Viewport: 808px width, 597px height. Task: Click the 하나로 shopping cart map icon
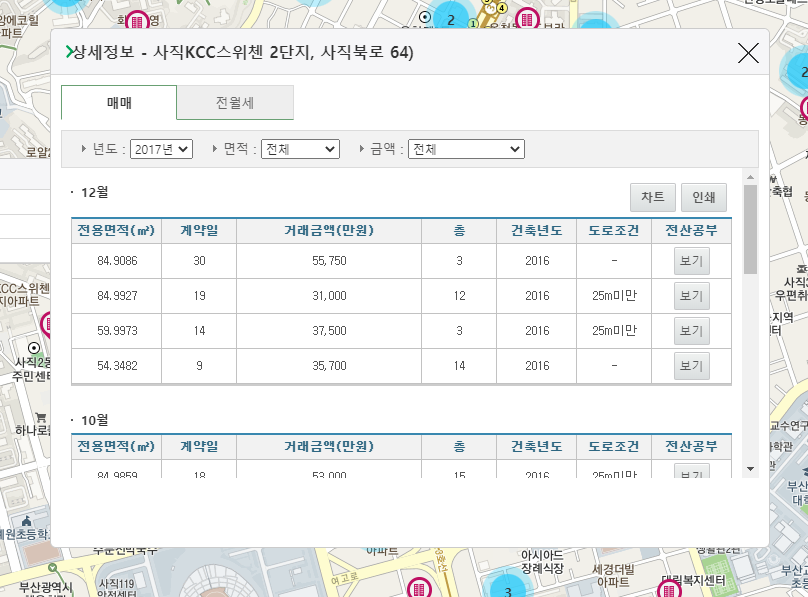tap(41, 417)
